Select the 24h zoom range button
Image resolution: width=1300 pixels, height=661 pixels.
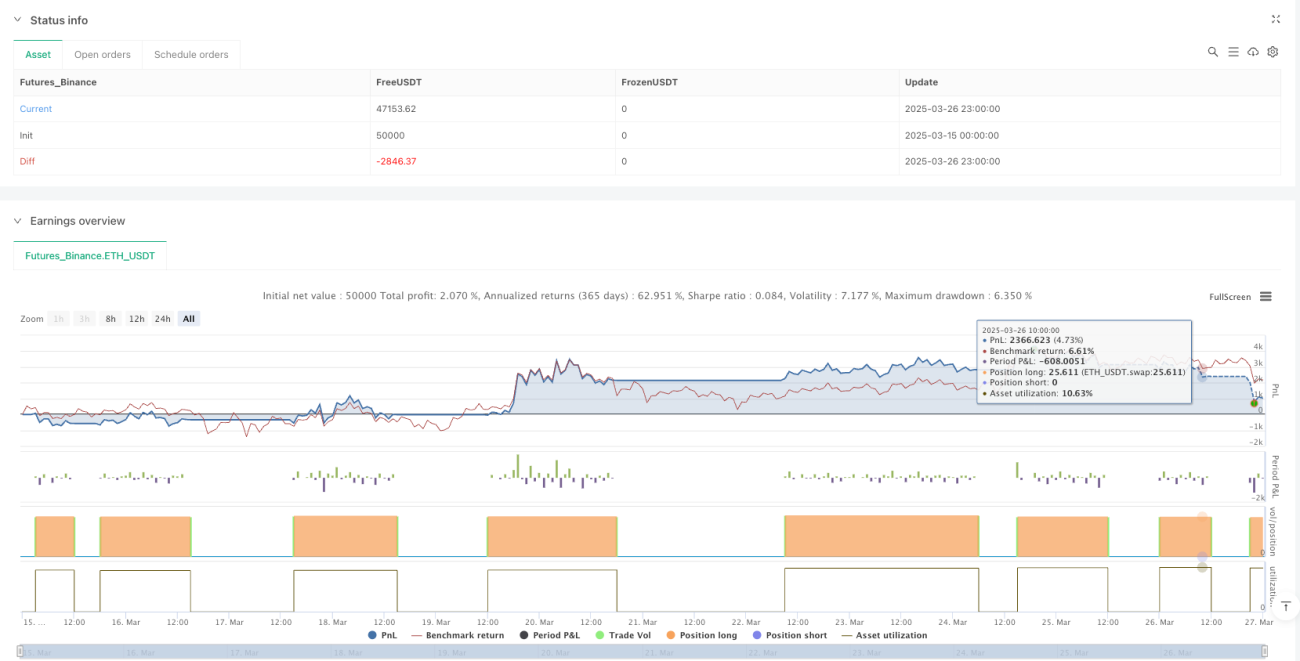pyautogui.click(x=163, y=319)
